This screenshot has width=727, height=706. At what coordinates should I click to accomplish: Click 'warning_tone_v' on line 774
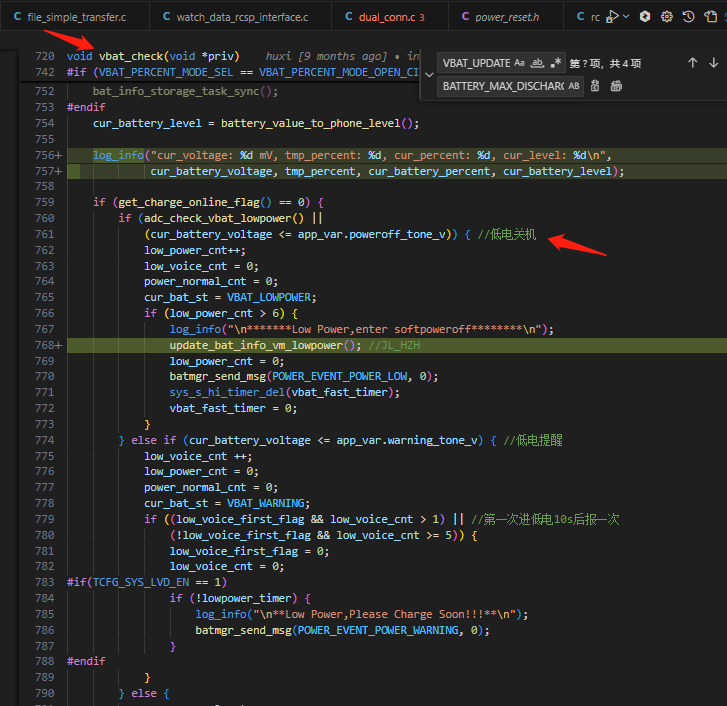tap(432, 440)
